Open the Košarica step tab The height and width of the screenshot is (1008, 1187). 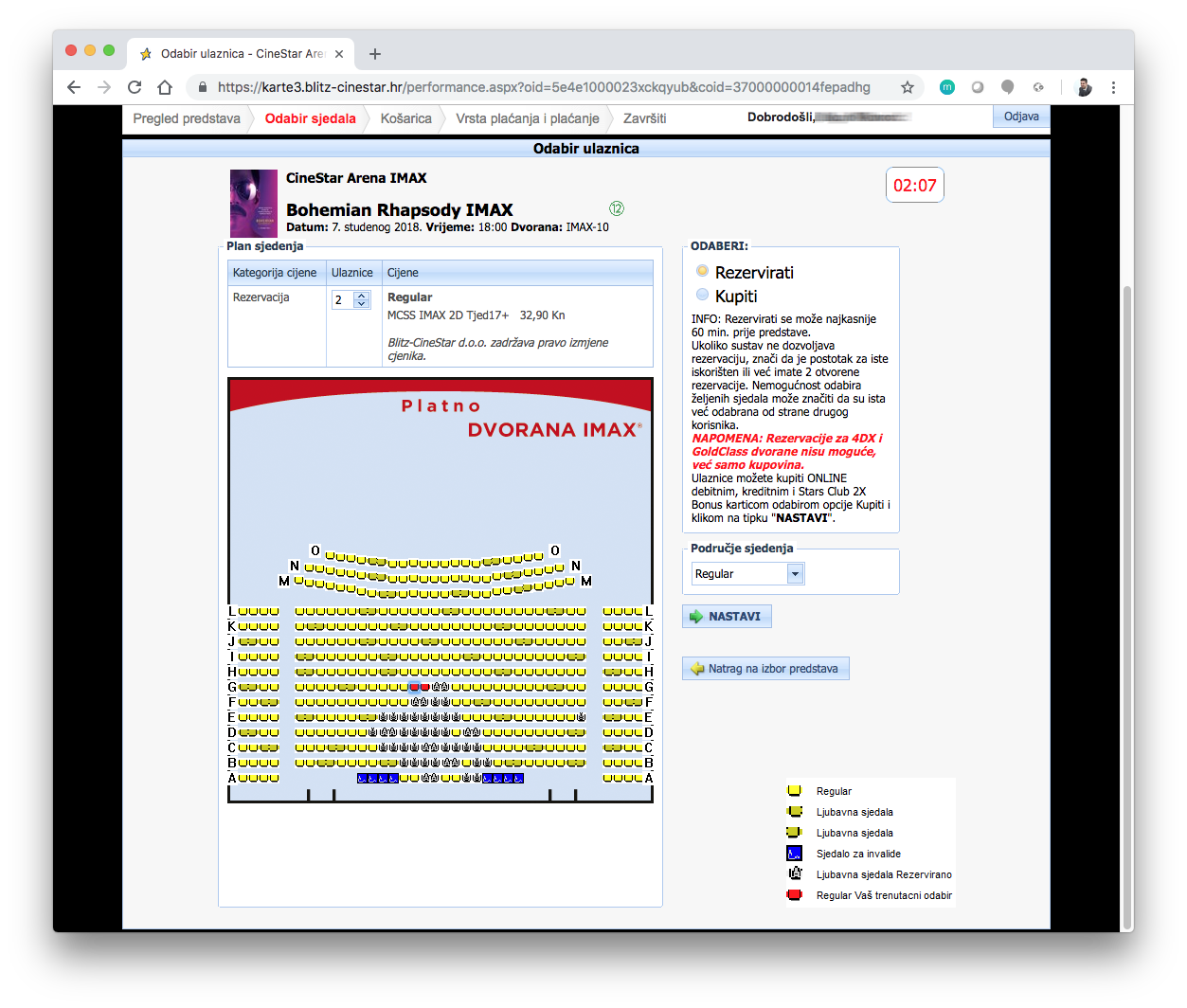[405, 118]
